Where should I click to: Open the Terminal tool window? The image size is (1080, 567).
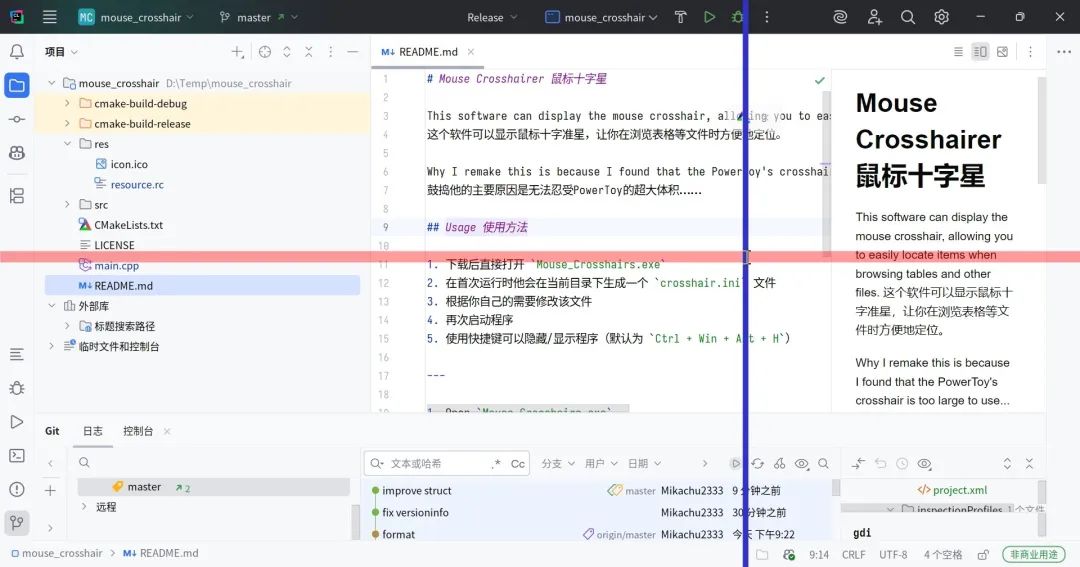(17, 456)
